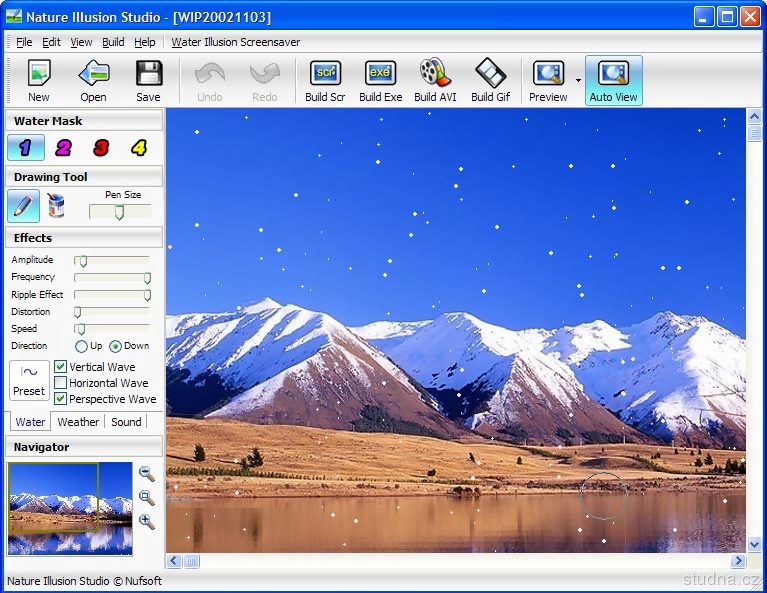Viewport: 767px width, 593px height.
Task: Open the Preset wave selector
Action: pyautogui.click(x=29, y=381)
